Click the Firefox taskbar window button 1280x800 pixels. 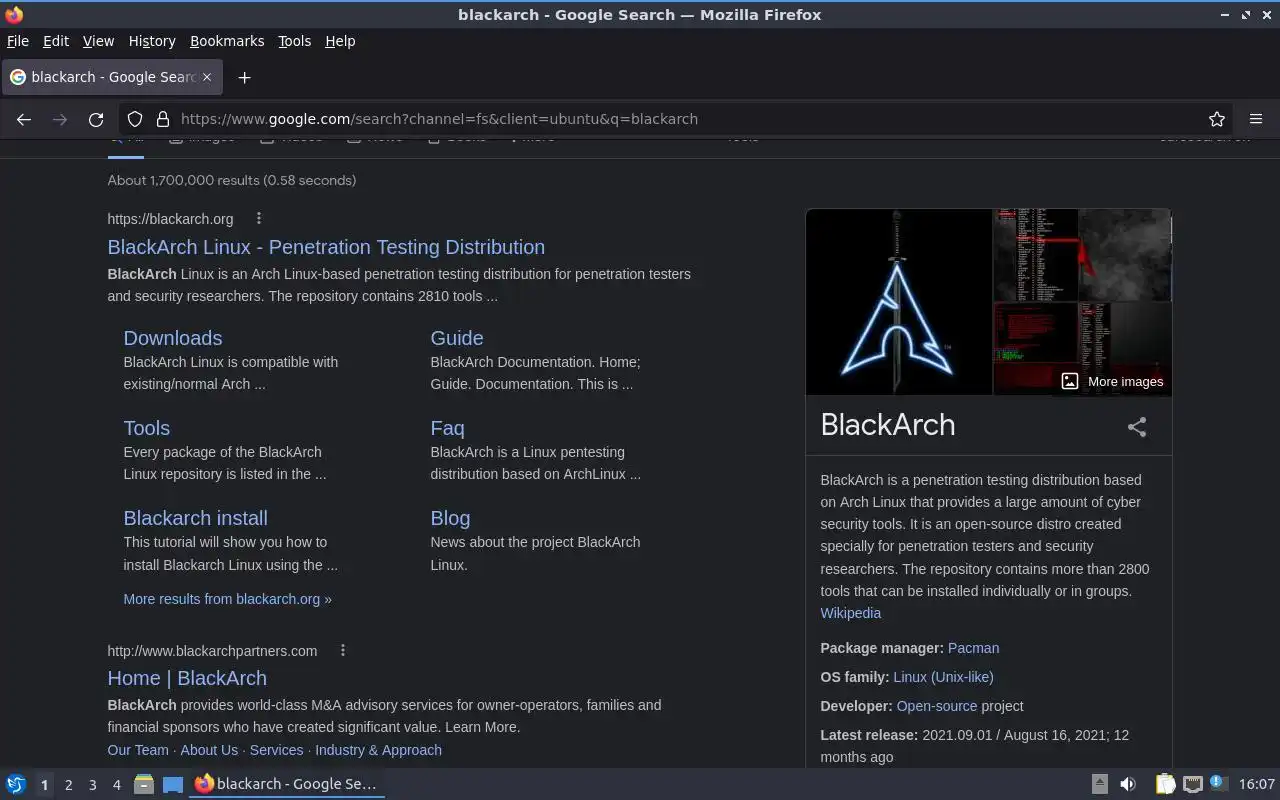click(x=287, y=784)
